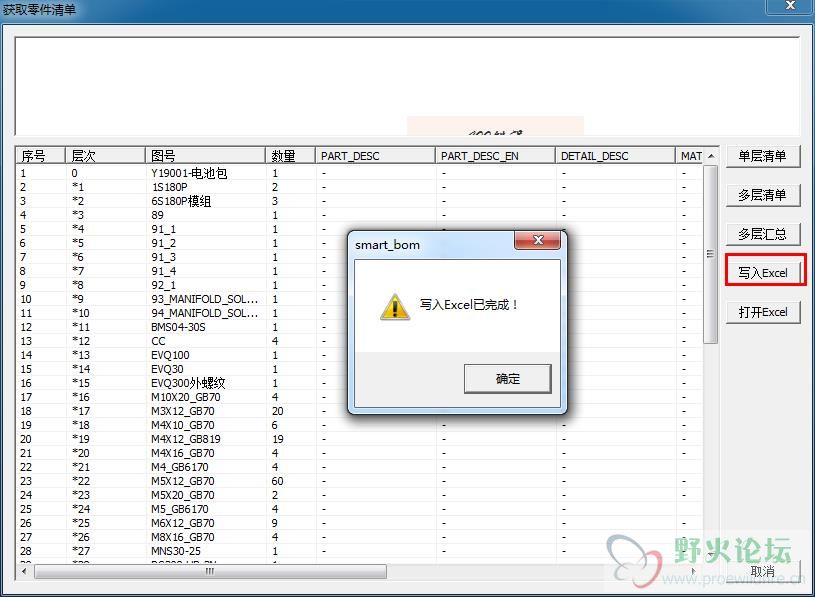Click the MAT column header
The height and width of the screenshot is (597, 815).
[690, 156]
